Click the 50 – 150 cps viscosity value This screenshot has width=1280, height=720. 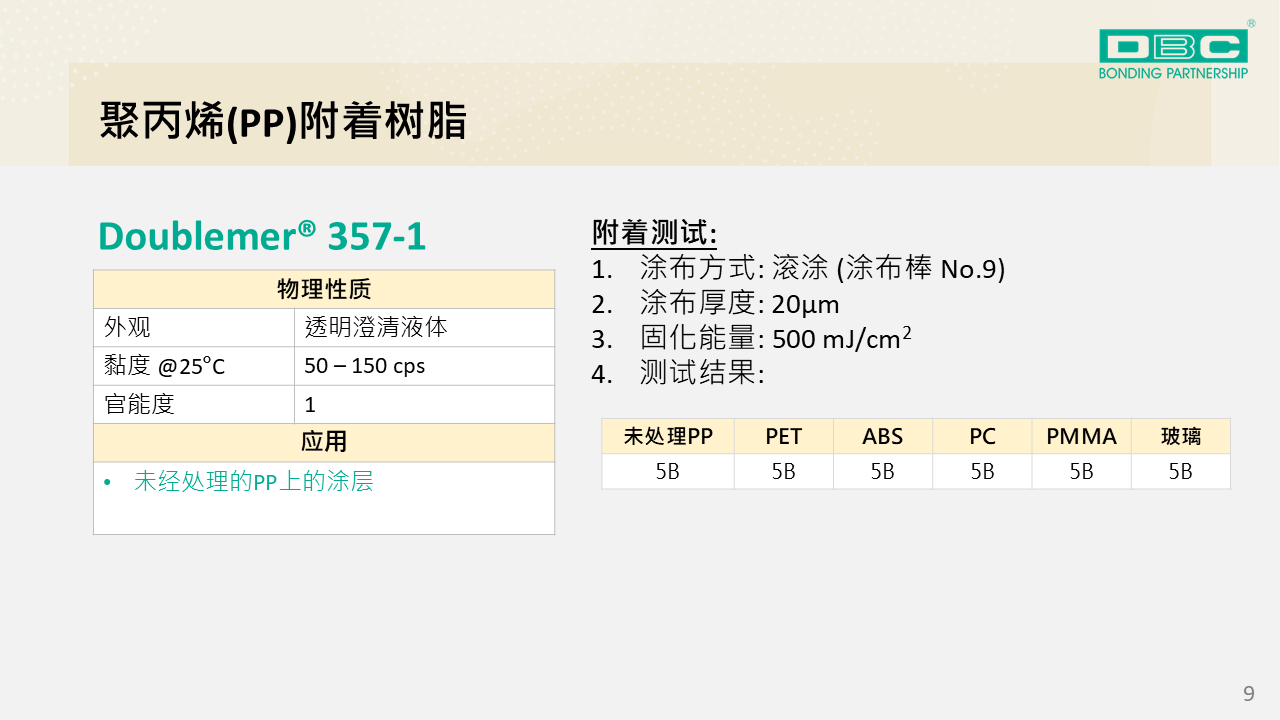(x=365, y=366)
